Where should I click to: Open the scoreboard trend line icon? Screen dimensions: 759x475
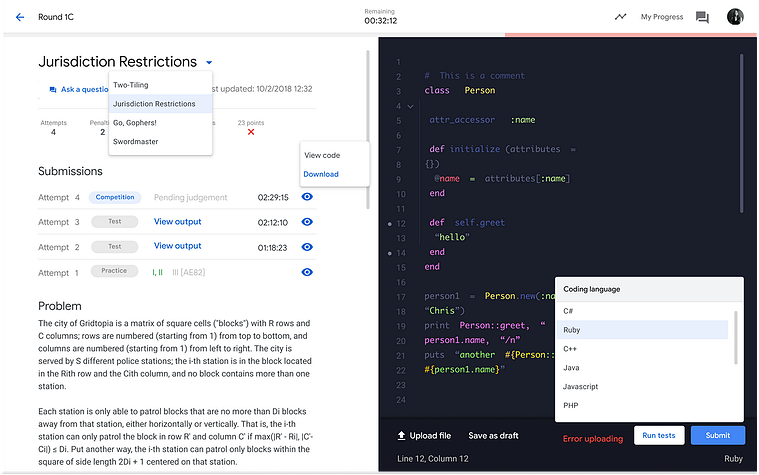tap(620, 17)
